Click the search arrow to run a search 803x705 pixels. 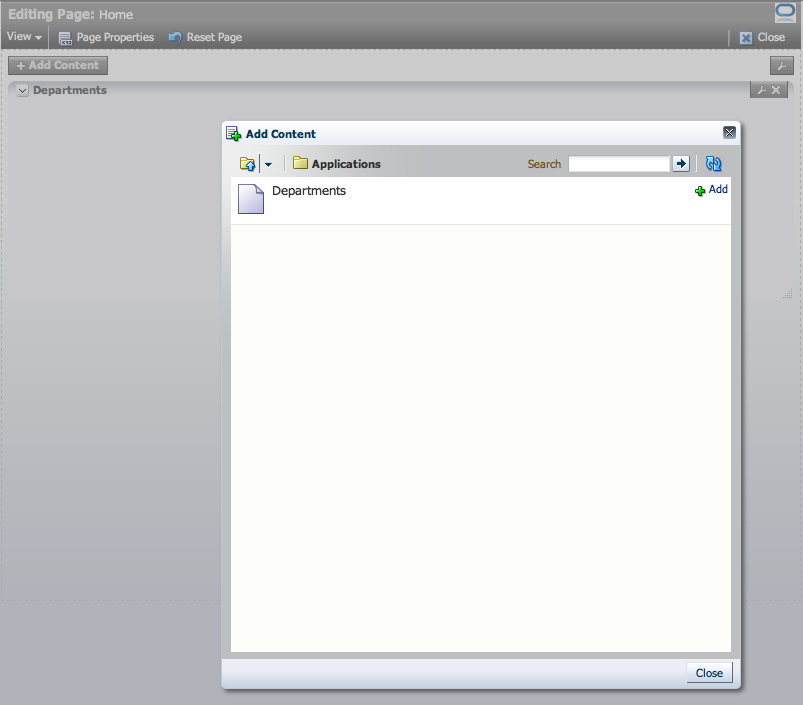point(681,163)
